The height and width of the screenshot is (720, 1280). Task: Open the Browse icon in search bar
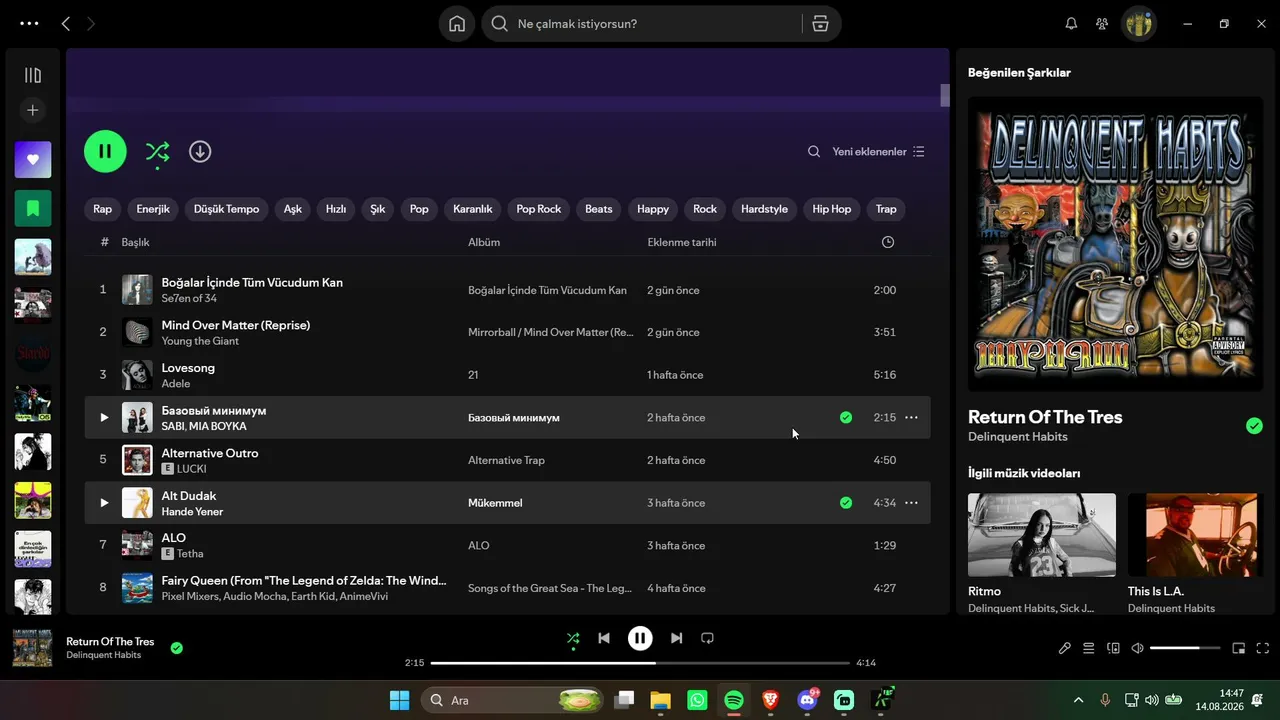(820, 24)
